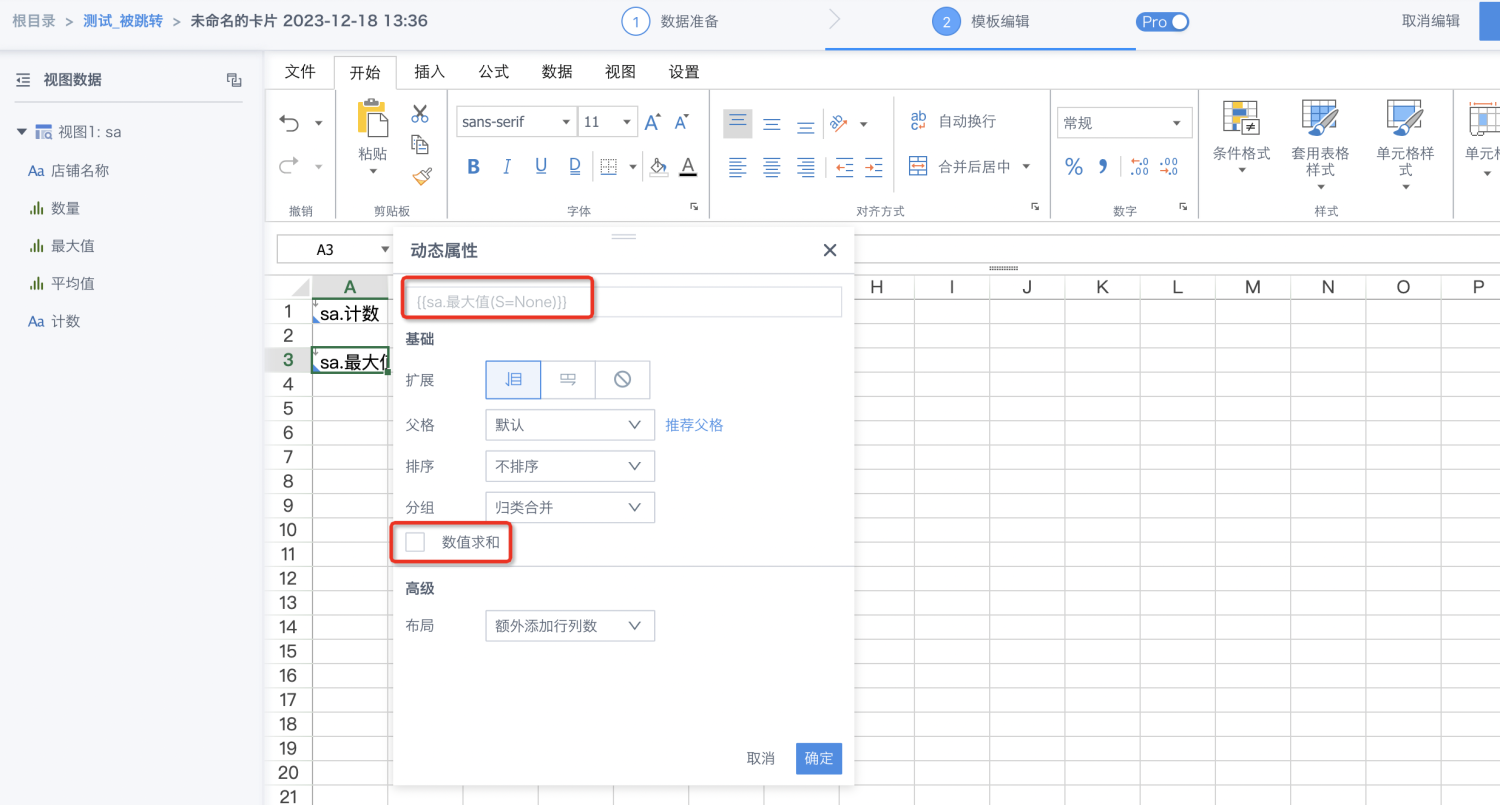This screenshot has width=1500, height=805.
Task: Switch to the 视图 ribbon tab
Action: [x=620, y=72]
